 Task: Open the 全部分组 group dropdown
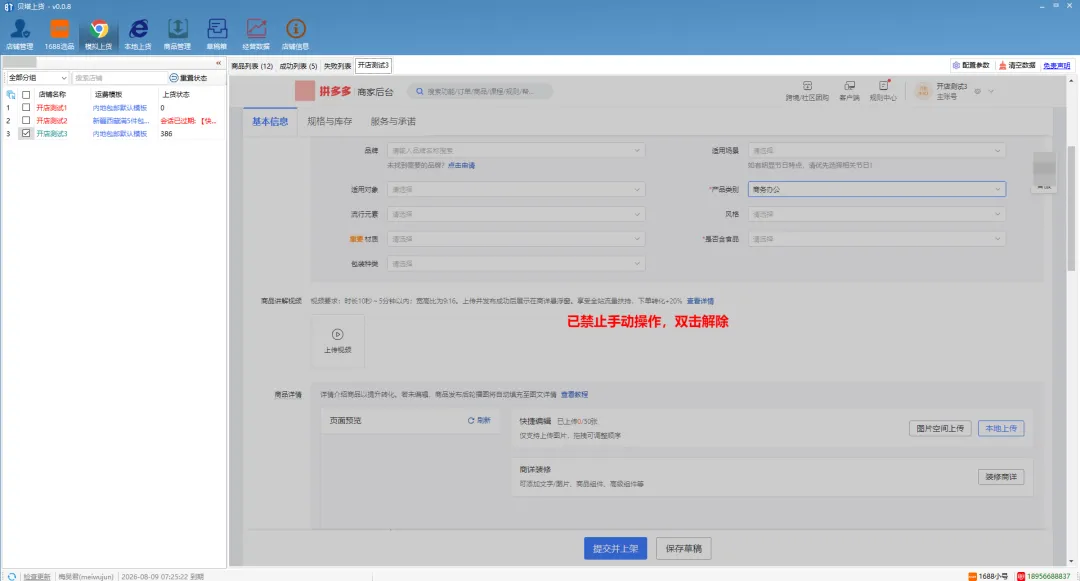[37, 78]
